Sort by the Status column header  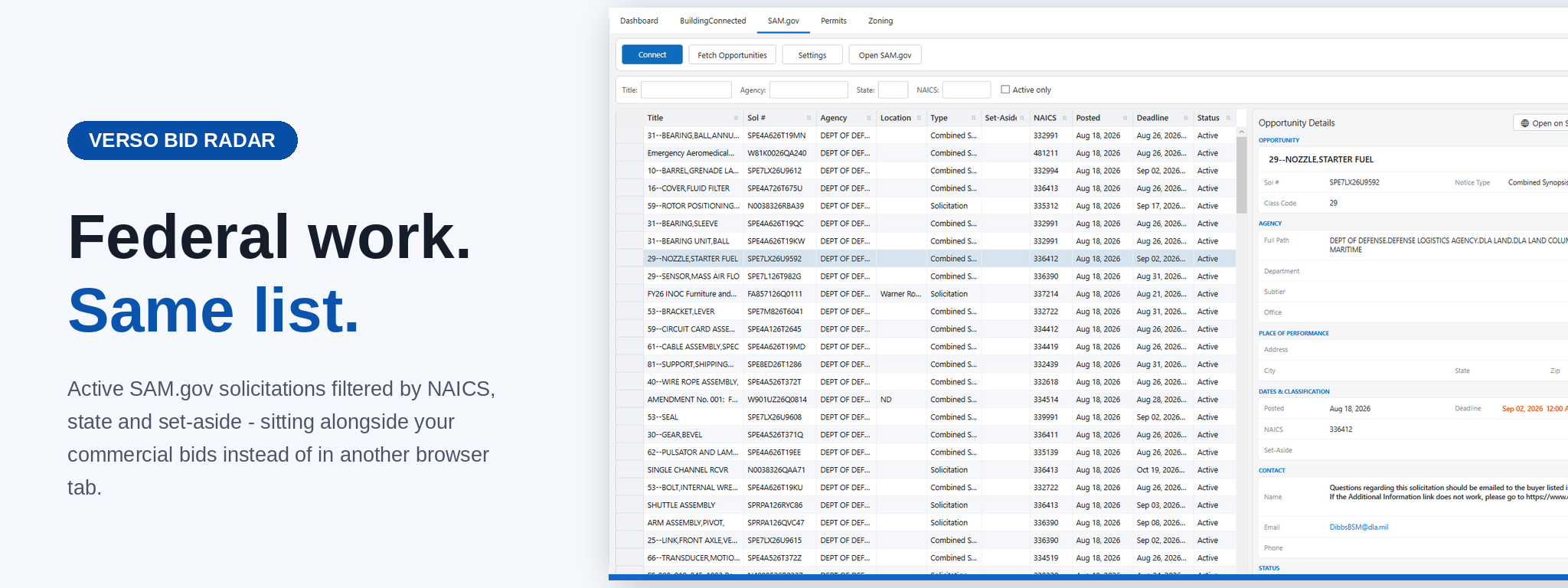coord(1208,118)
